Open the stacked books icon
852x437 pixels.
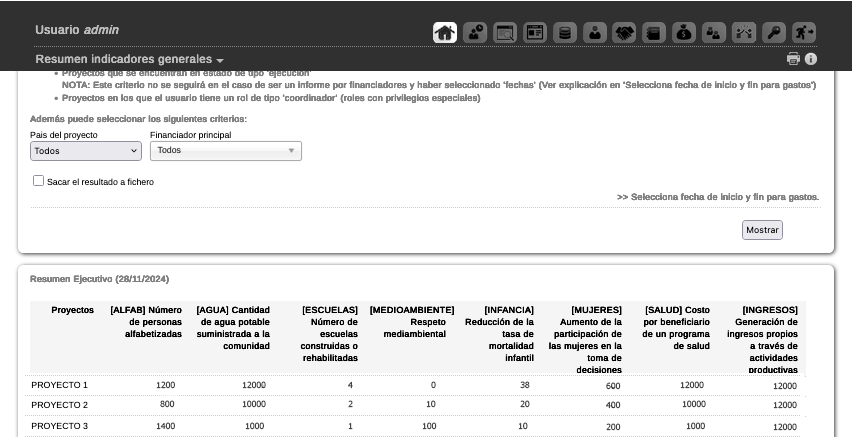click(x=654, y=33)
